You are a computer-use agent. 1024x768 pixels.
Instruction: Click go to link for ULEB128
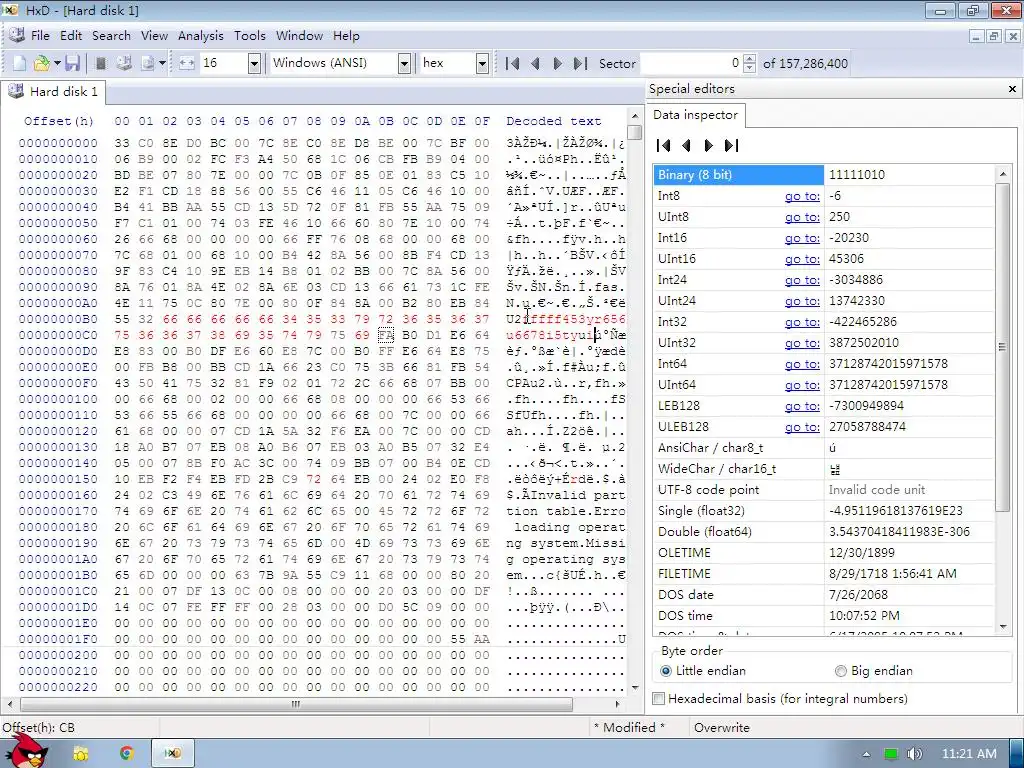(x=802, y=426)
